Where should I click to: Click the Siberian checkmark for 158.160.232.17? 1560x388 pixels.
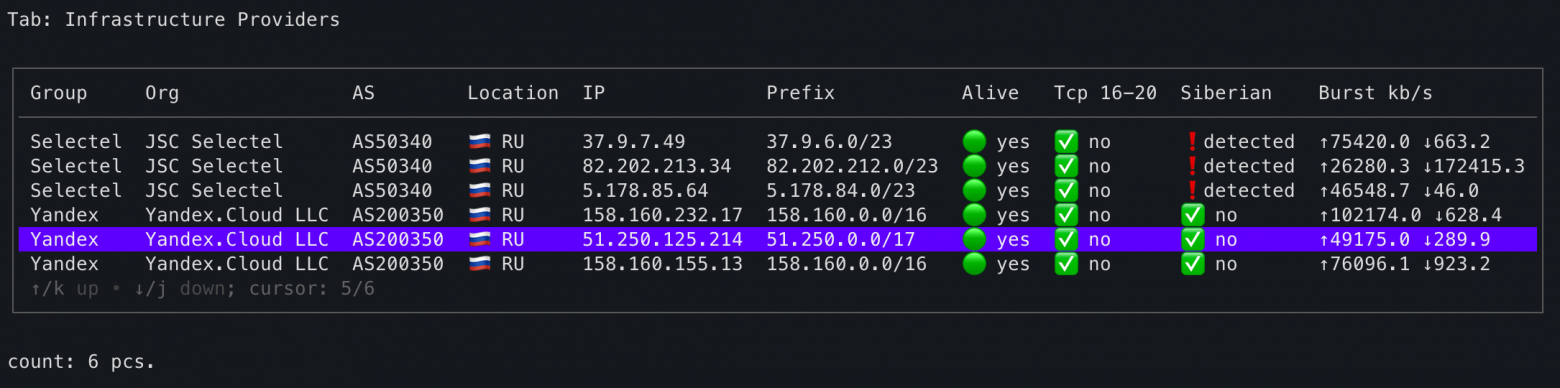pos(1192,215)
